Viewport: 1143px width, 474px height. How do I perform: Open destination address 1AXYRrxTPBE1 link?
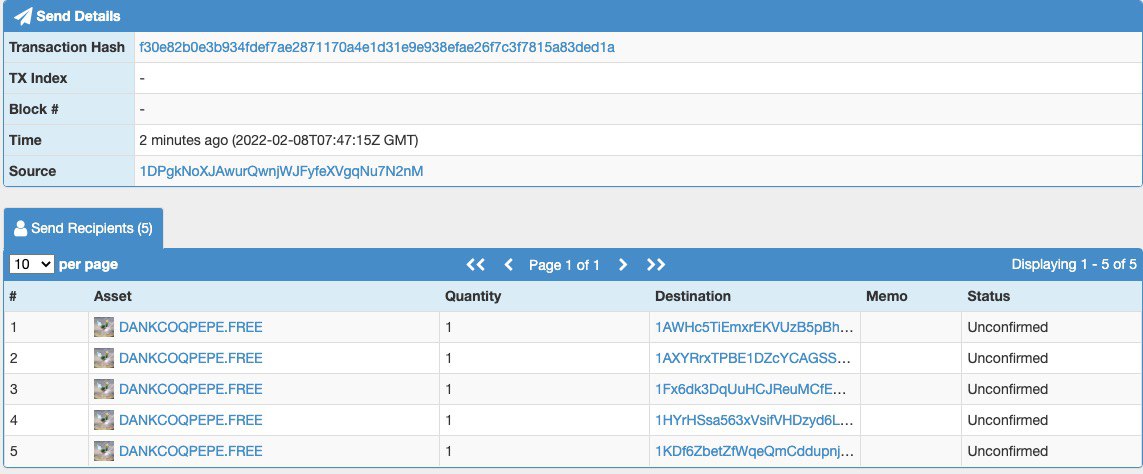pos(754,358)
